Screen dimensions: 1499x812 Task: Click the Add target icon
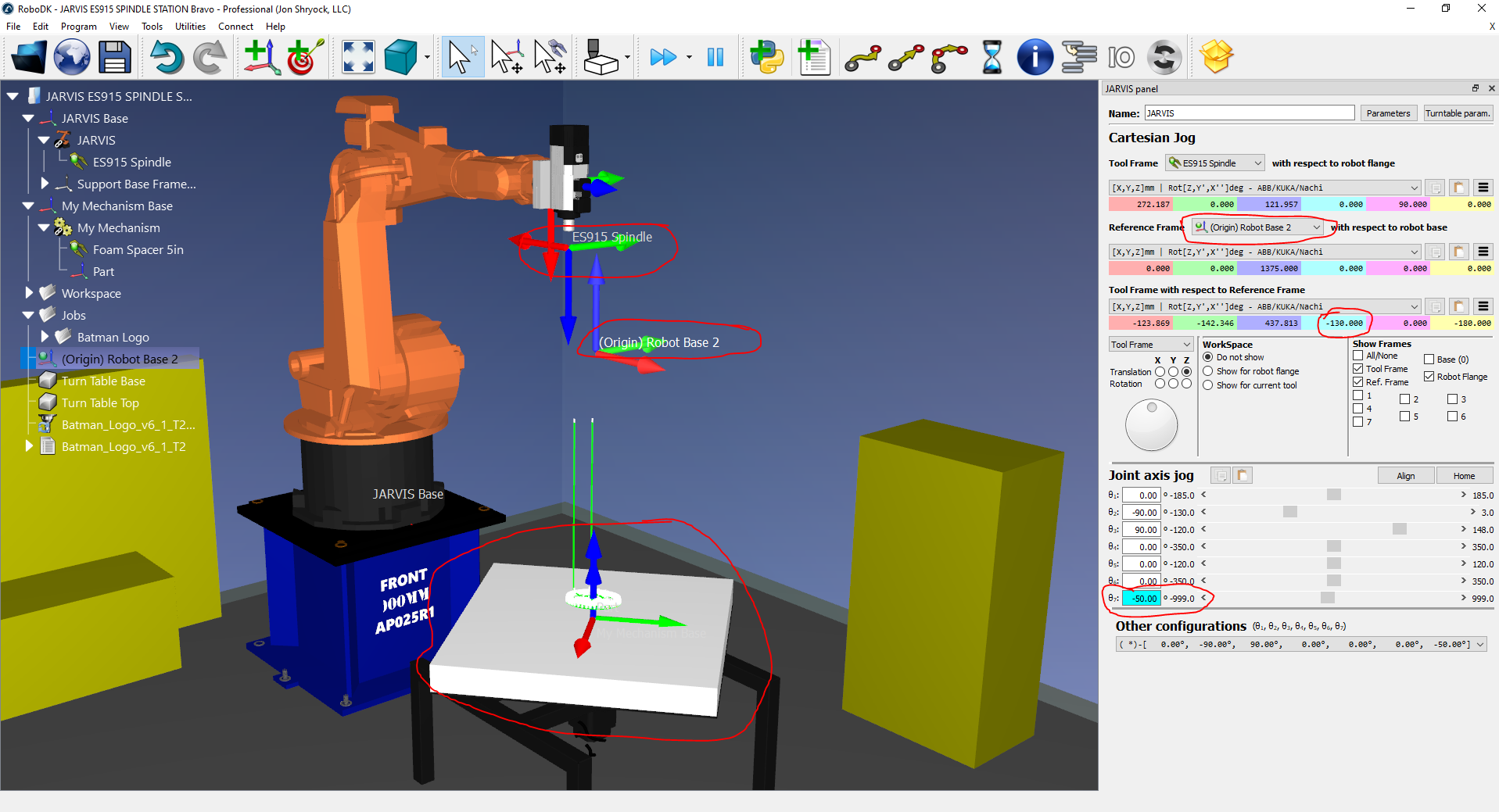[x=304, y=58]
